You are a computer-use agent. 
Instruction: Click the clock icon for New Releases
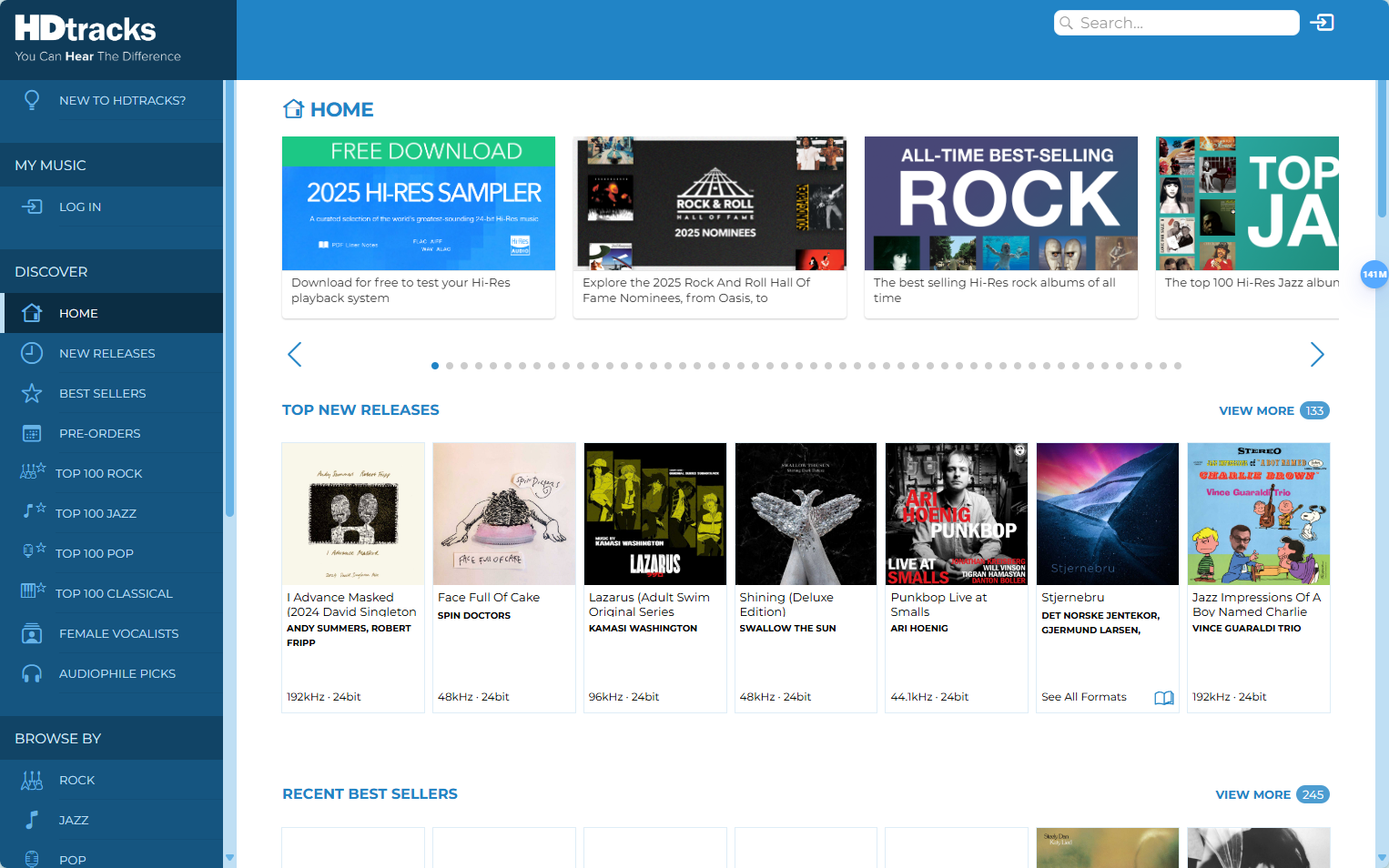tap(32, 353)
